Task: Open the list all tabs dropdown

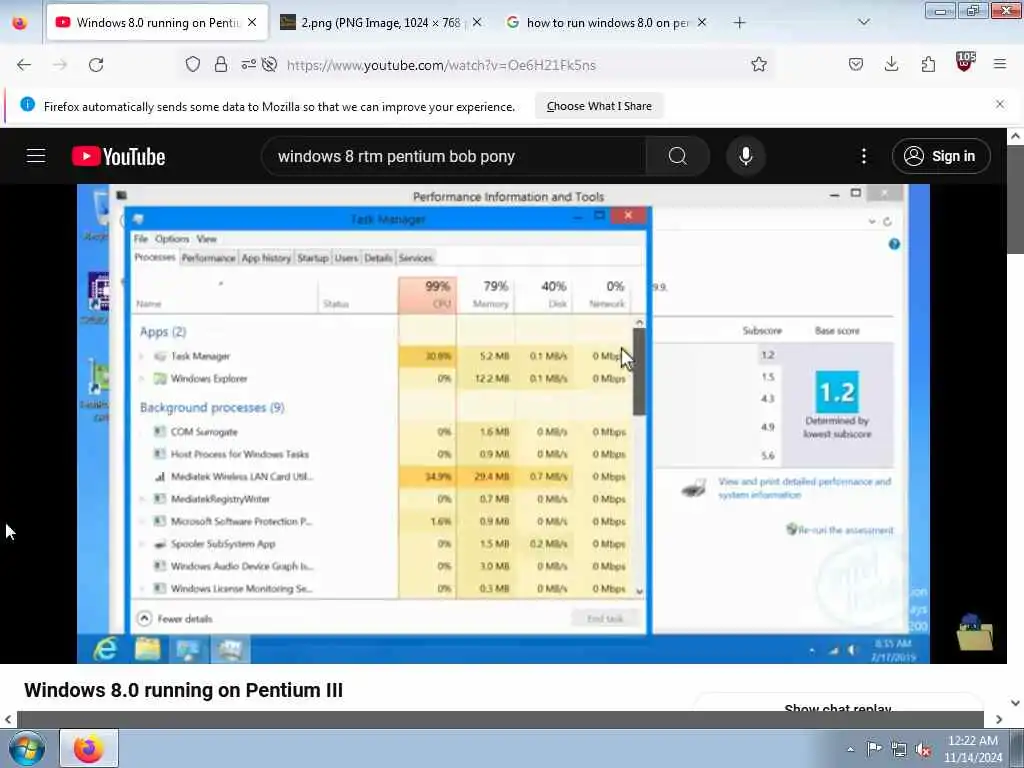Action: coord(863,22)
